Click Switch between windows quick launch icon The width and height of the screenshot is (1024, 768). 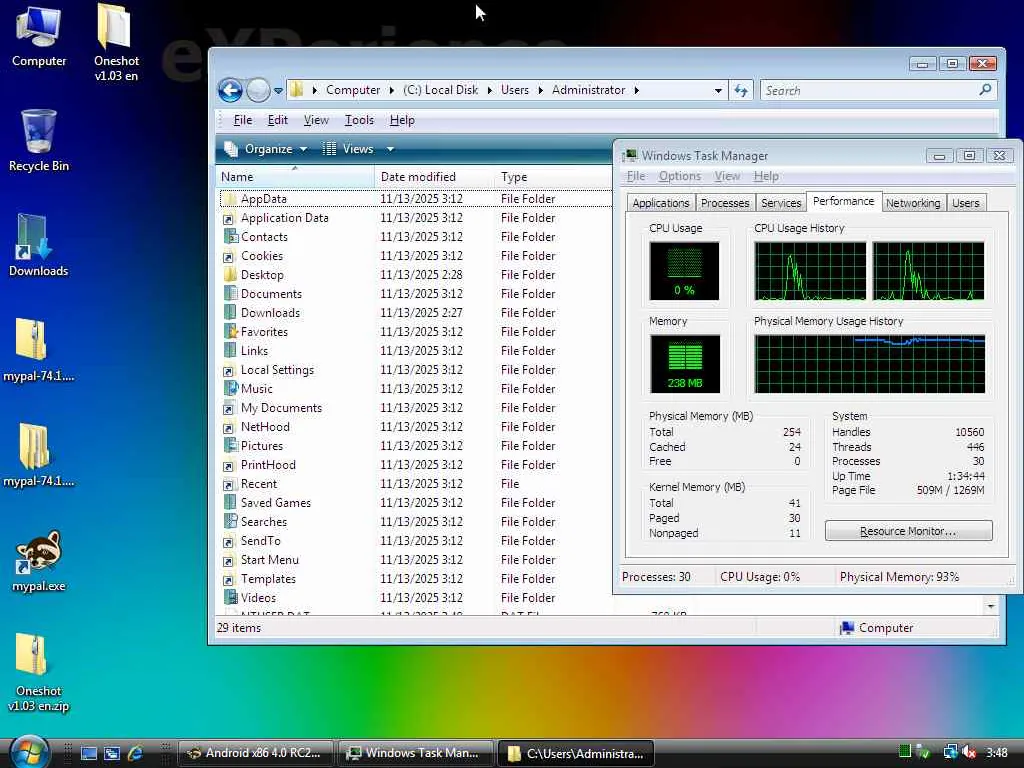[112, 753]
